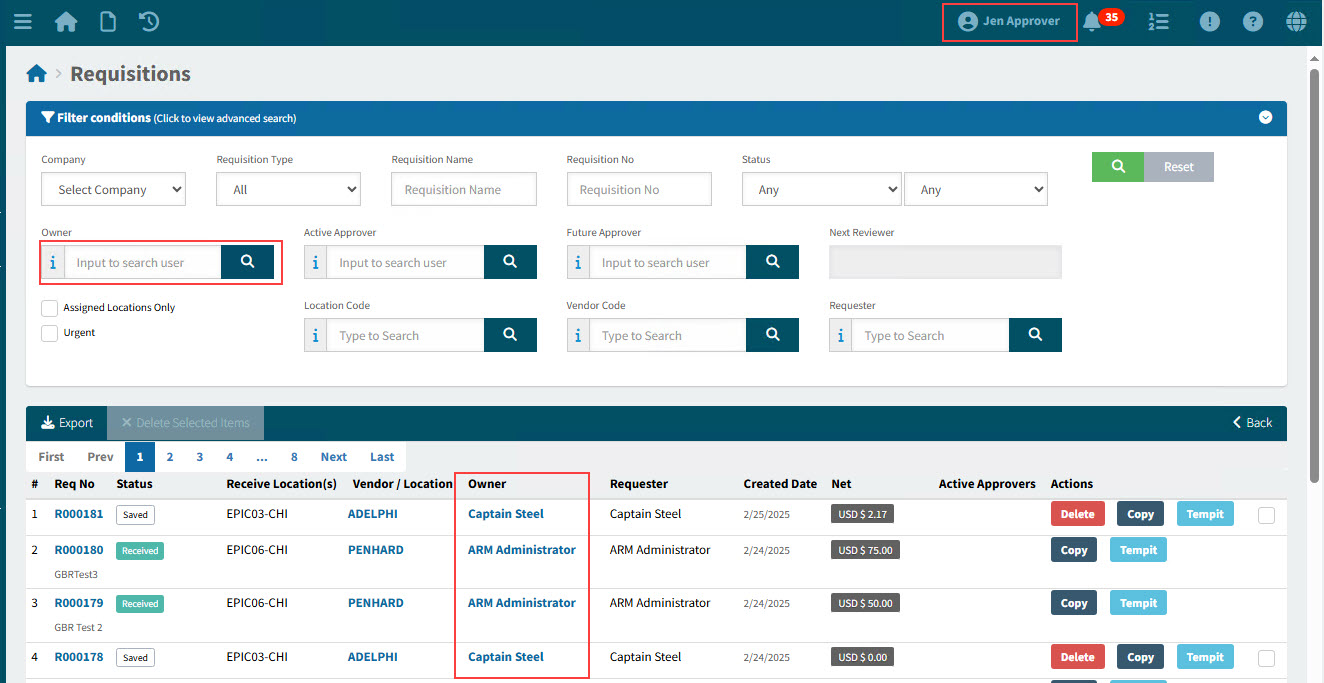The height and width of the screenshot is (683, 1324).
Task: Check the Urgent checkbox
Action: (x=49, y=334)
